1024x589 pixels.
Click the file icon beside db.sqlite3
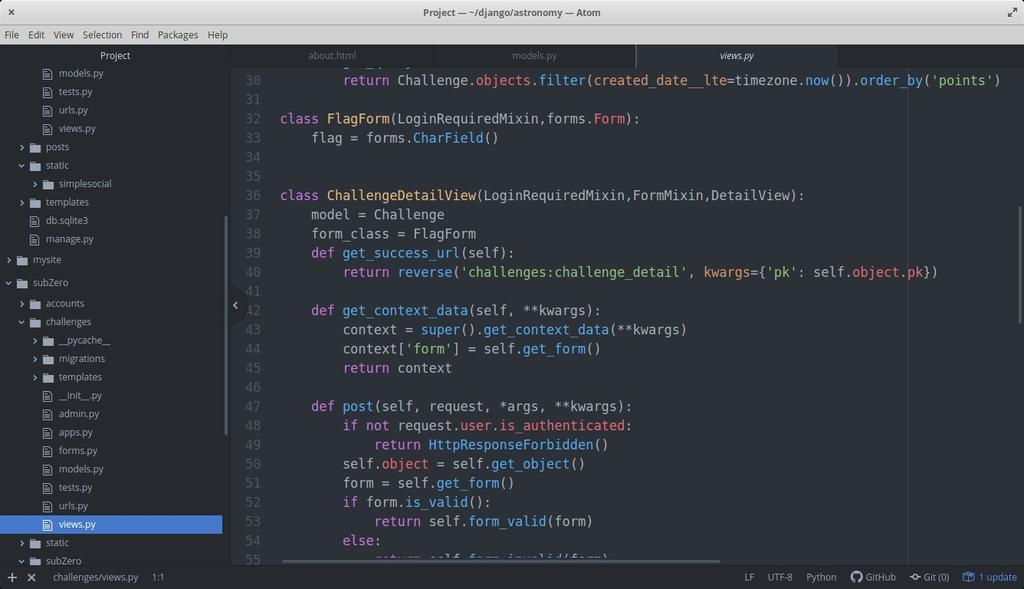pos(35,221)
